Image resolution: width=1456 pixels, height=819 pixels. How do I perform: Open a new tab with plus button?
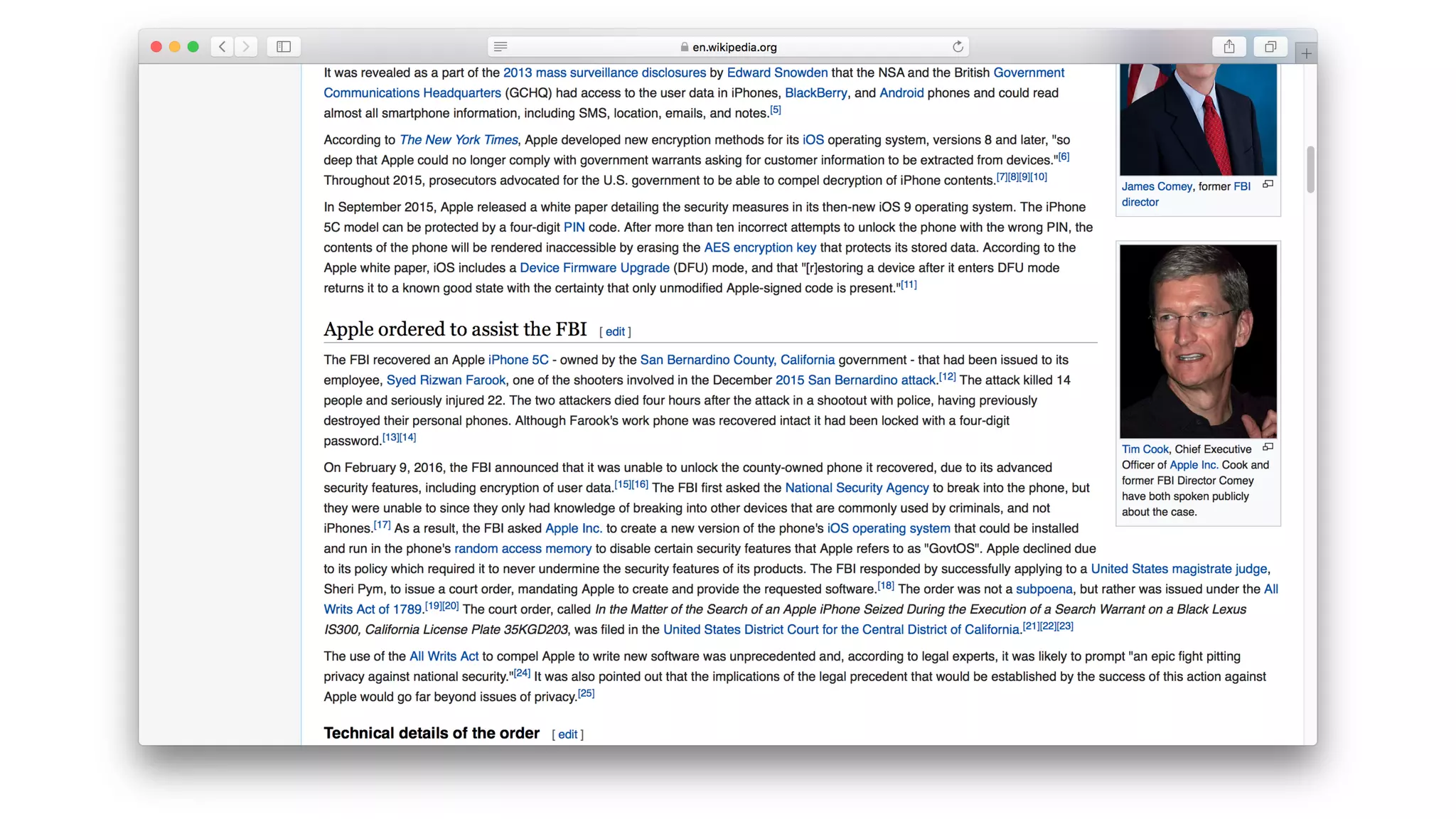(1306, 53)
